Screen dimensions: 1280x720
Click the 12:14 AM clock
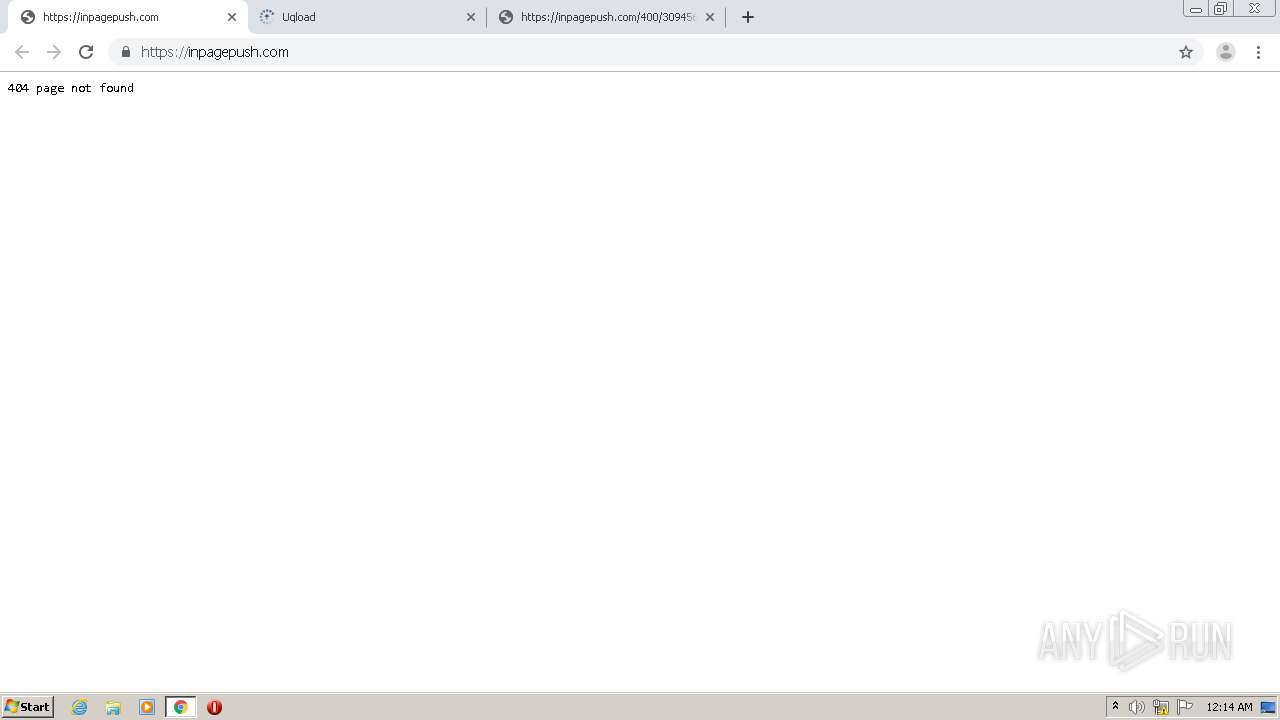point(1229,707)
